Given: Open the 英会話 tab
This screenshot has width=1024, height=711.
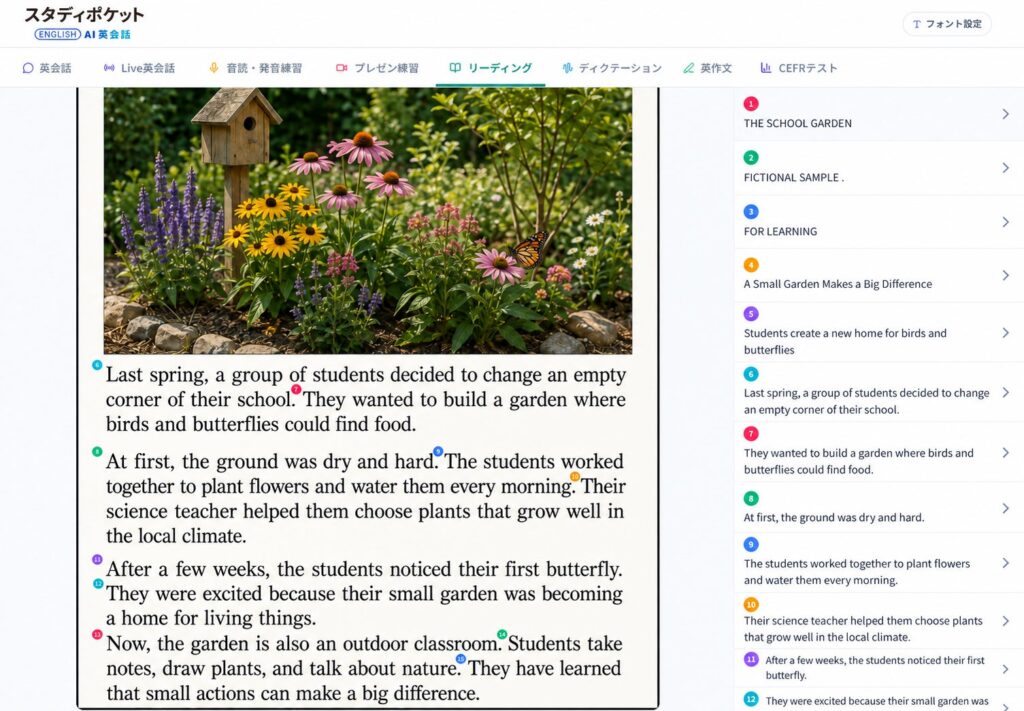Looking at the screenshot, I should (47, 68).
